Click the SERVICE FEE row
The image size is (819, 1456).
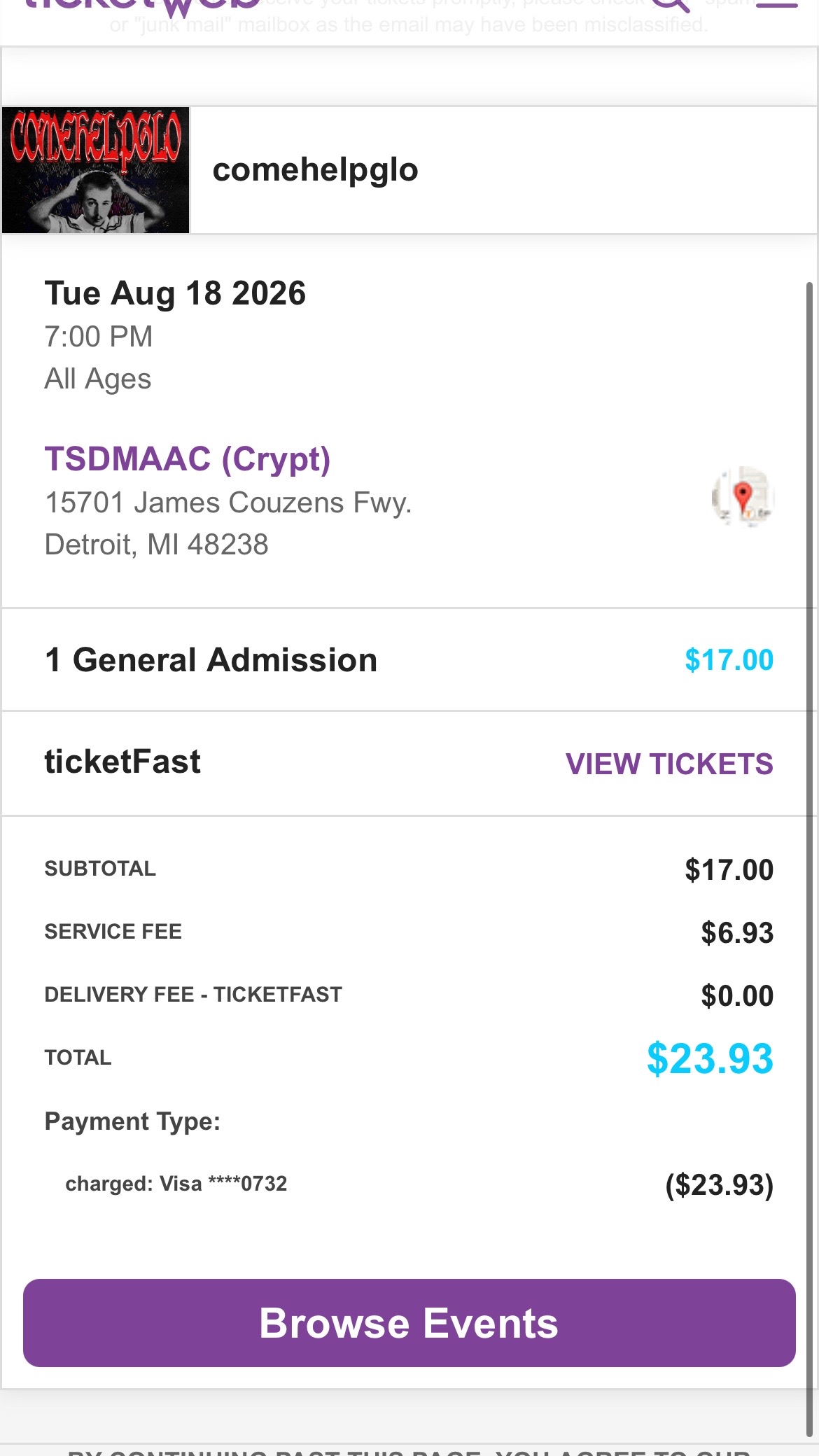point(409,932)
